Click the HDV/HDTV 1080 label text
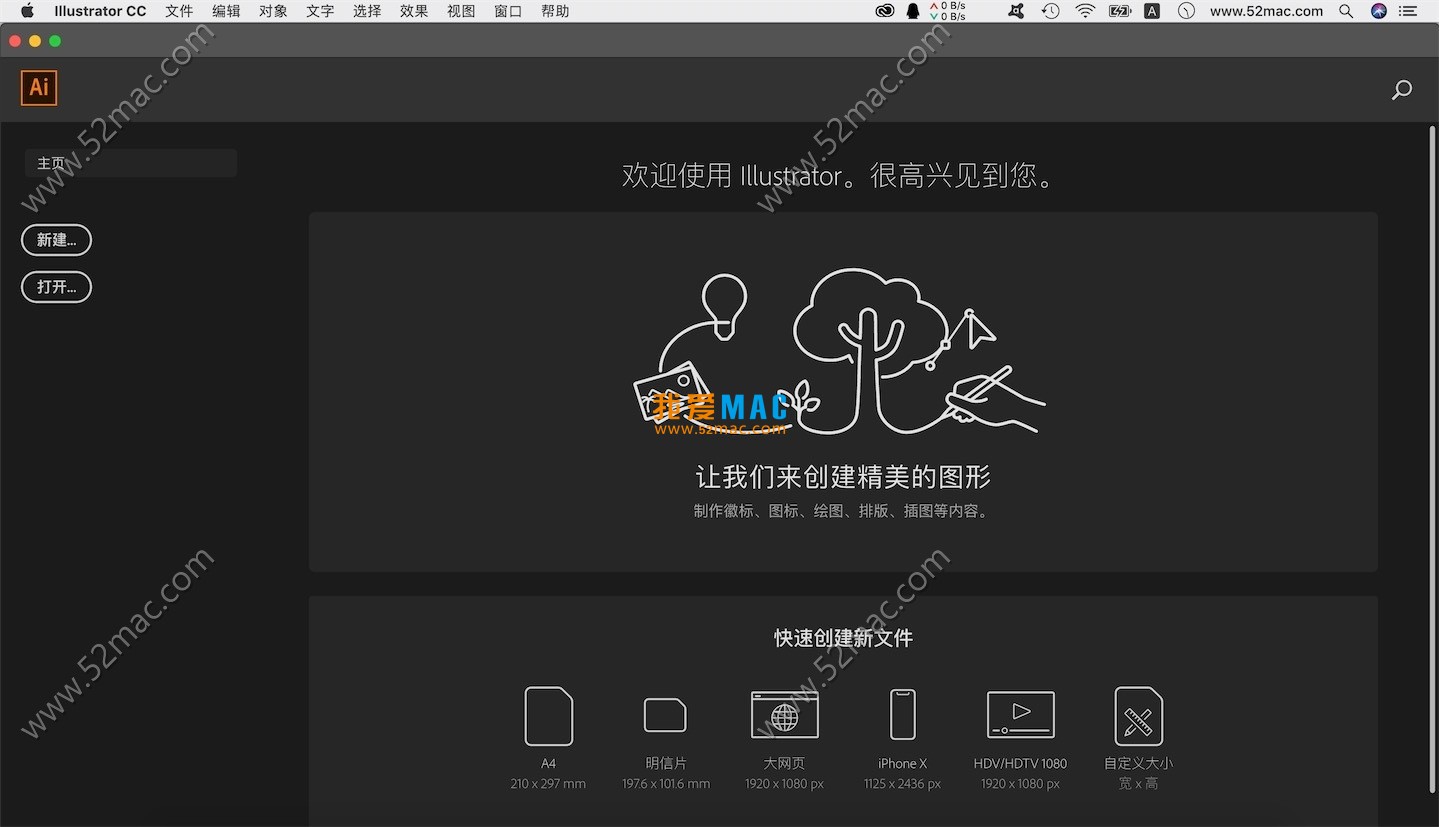This screenshot has height=827, width=1439. 1020,763
